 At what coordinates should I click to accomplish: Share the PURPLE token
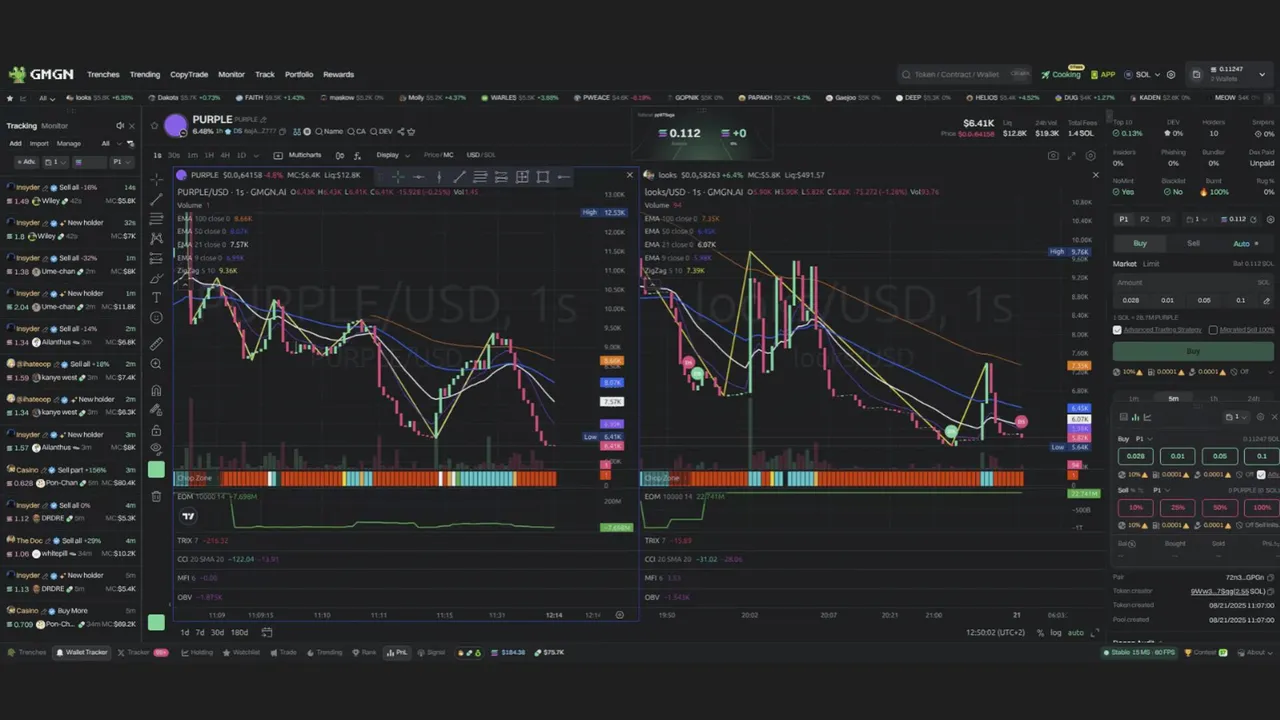[x=401, y=132]
